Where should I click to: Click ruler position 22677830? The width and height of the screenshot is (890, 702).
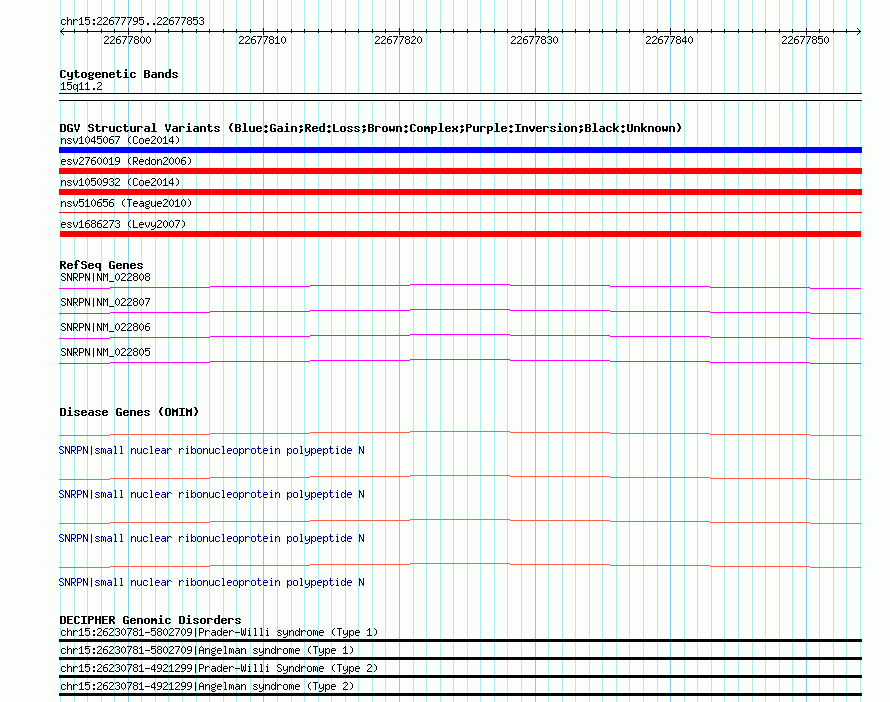pyautogui.click(x=534, y=40)
